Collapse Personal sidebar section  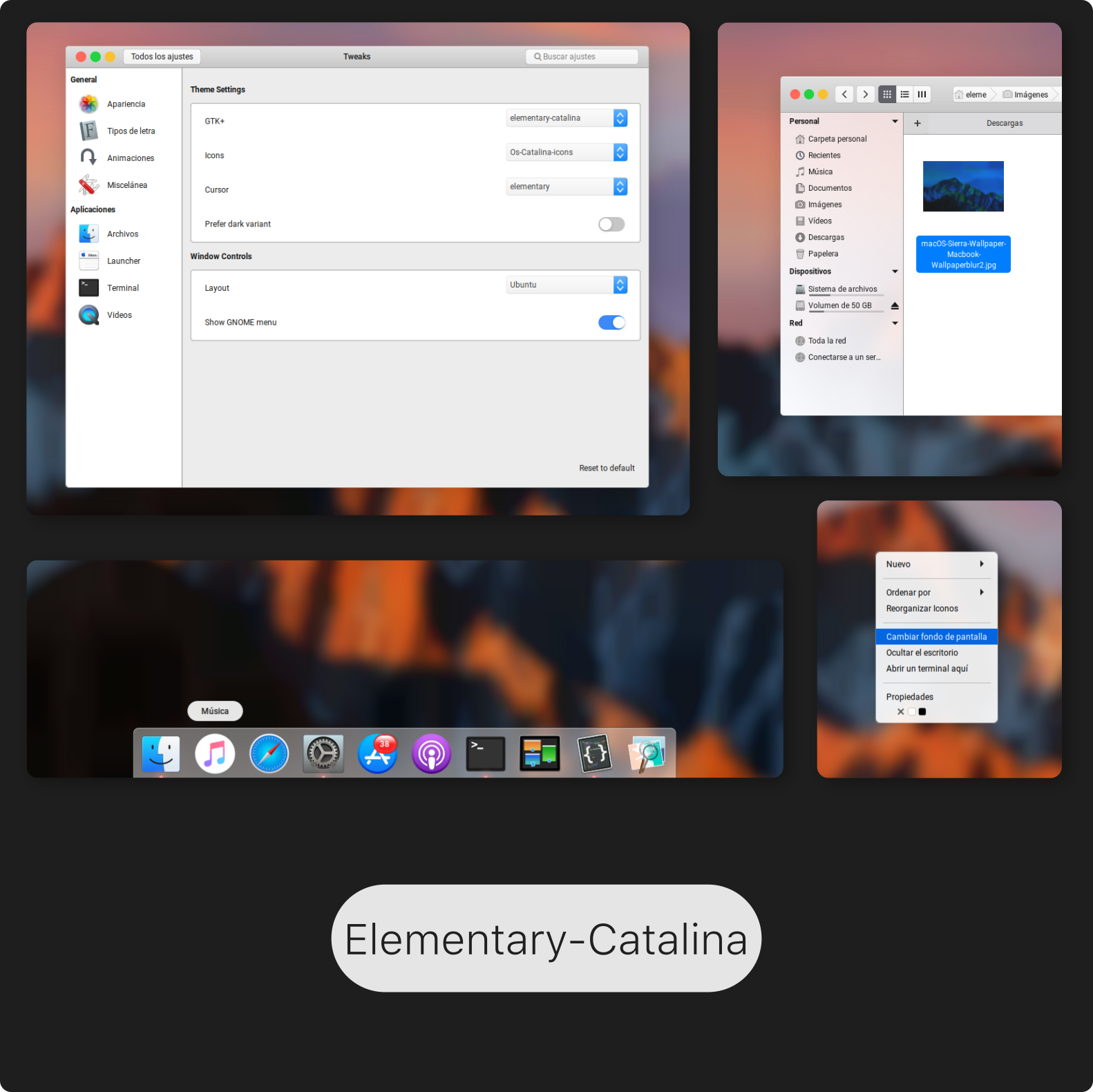(x=895, y=121)
